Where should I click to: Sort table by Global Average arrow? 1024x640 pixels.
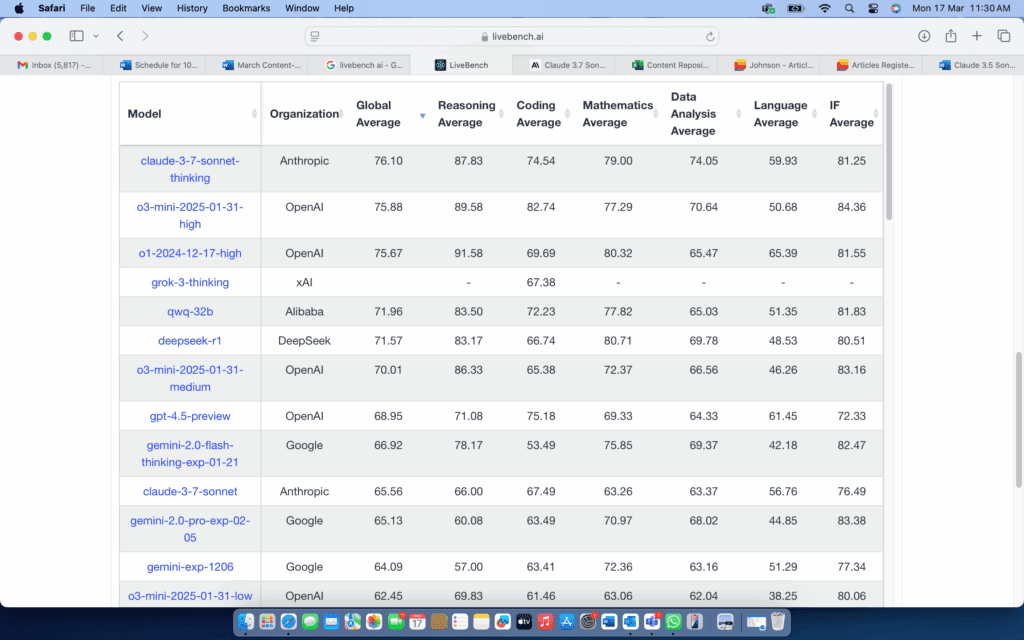(x=423, y=116)
